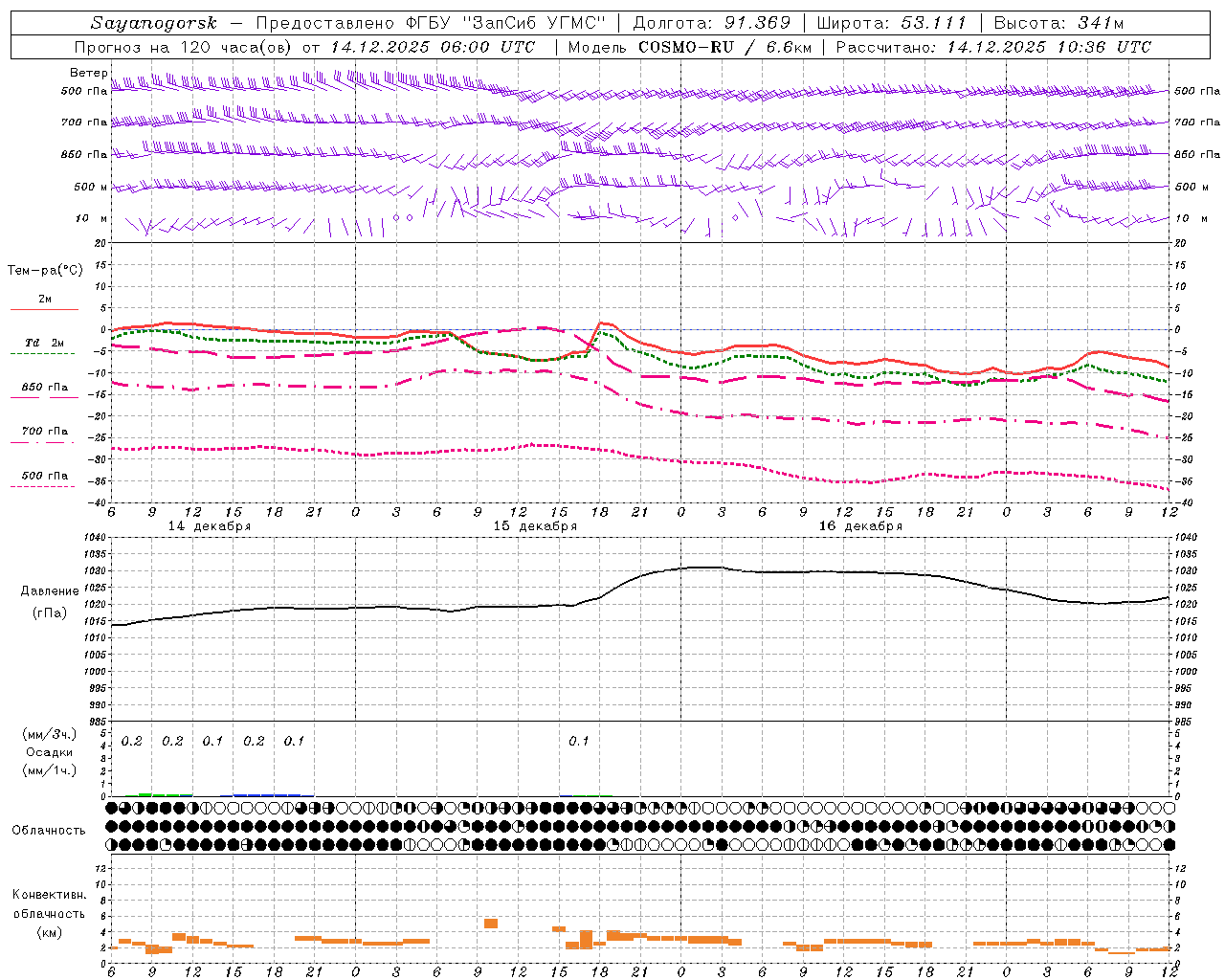Click the '14 декабря' date label
This screenshot has height=980, width=1225.
[x=210, y=526]
